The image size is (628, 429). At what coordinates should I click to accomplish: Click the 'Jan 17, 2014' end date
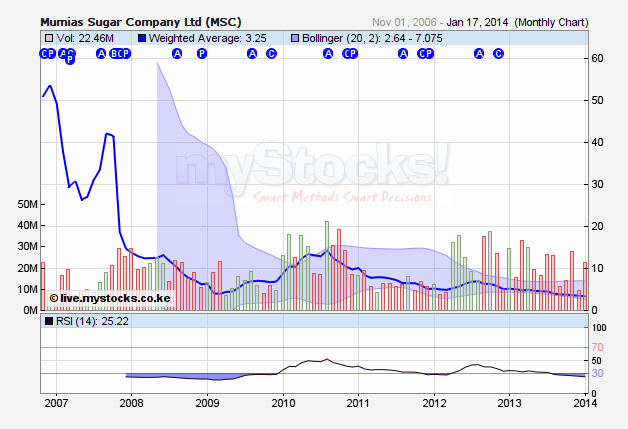pyautogui.click(x=476, y=21)
